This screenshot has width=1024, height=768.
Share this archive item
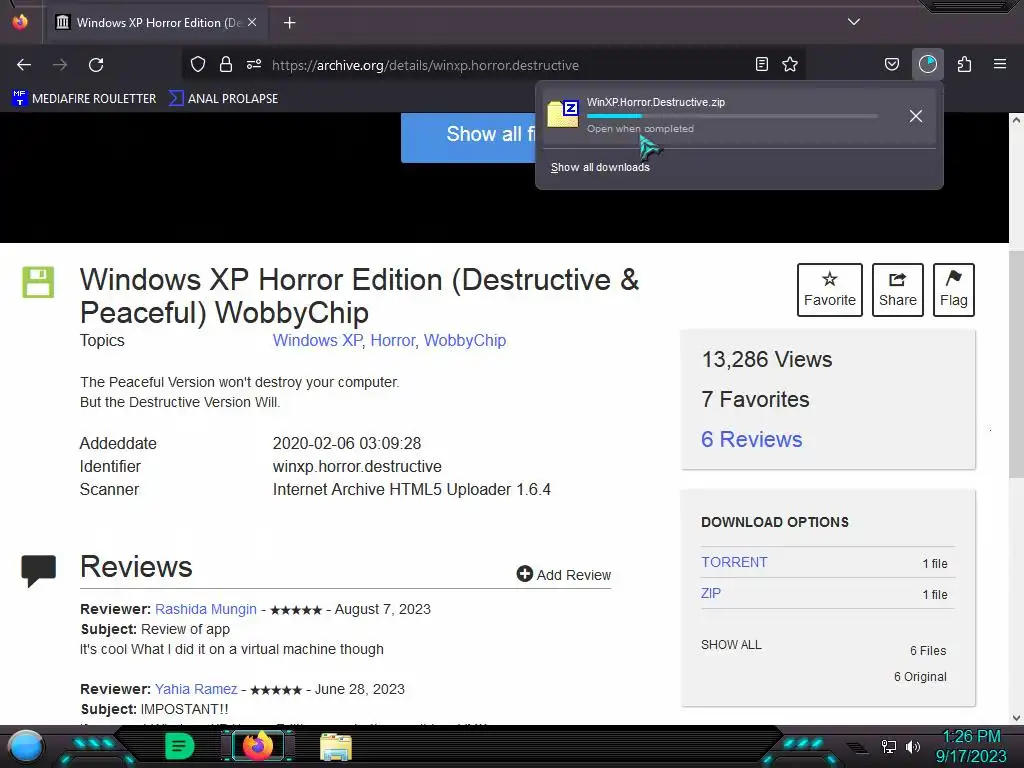coord(897,290)
